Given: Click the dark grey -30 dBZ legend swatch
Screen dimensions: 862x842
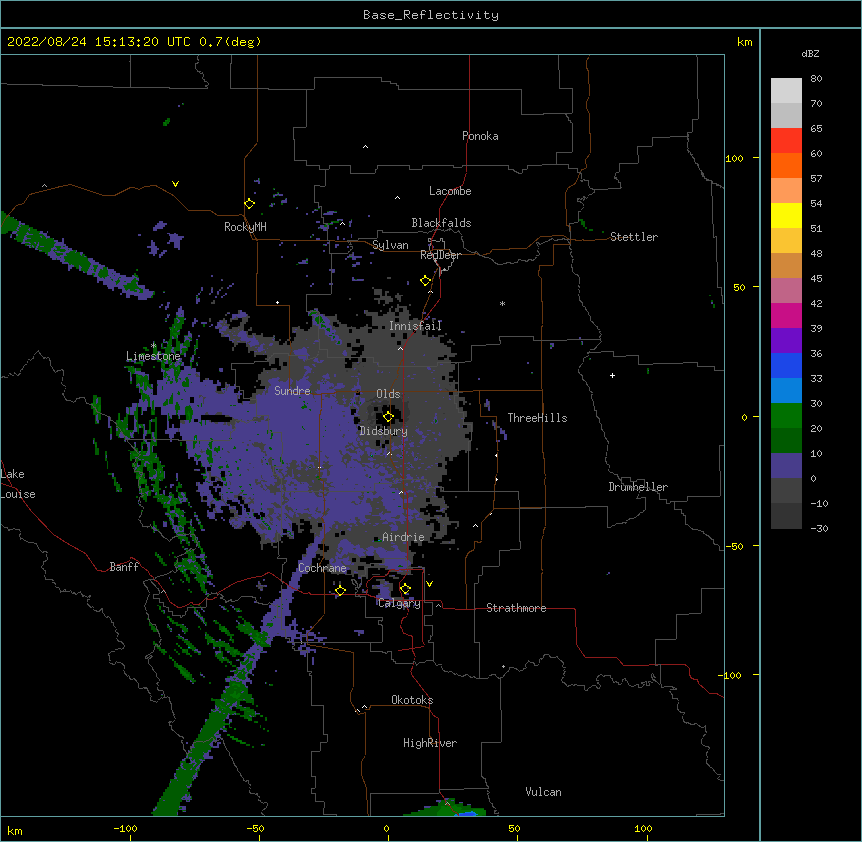Looking at the screenshot, I should [786, 516].
